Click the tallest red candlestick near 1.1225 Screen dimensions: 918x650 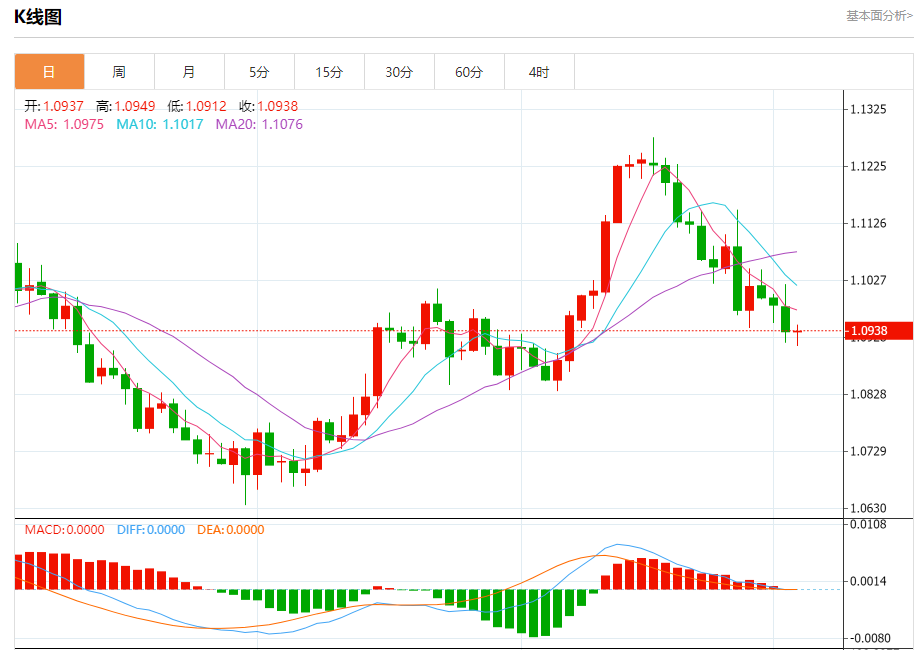618,194
